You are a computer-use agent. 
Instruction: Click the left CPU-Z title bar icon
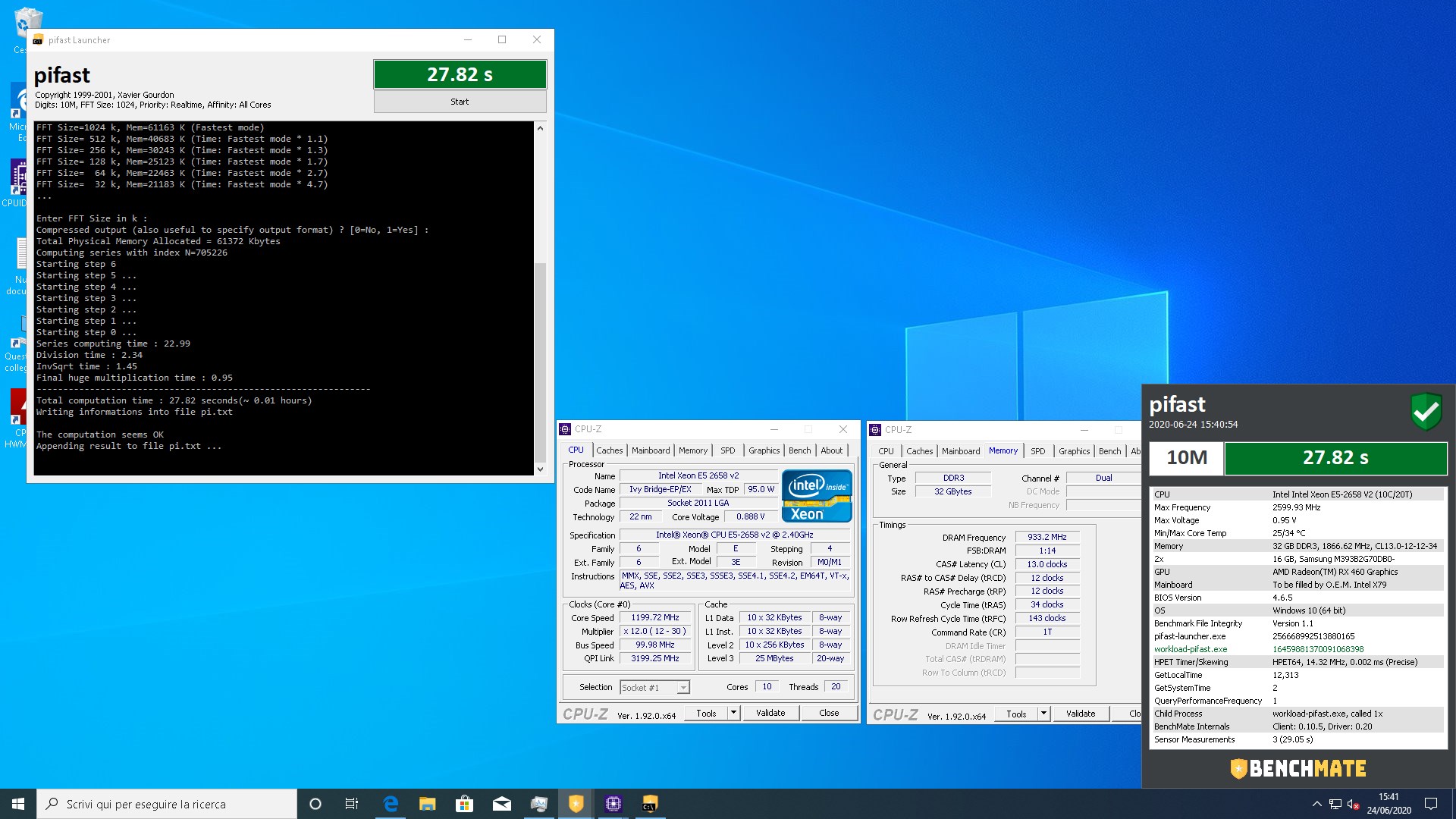pos(565,429)
